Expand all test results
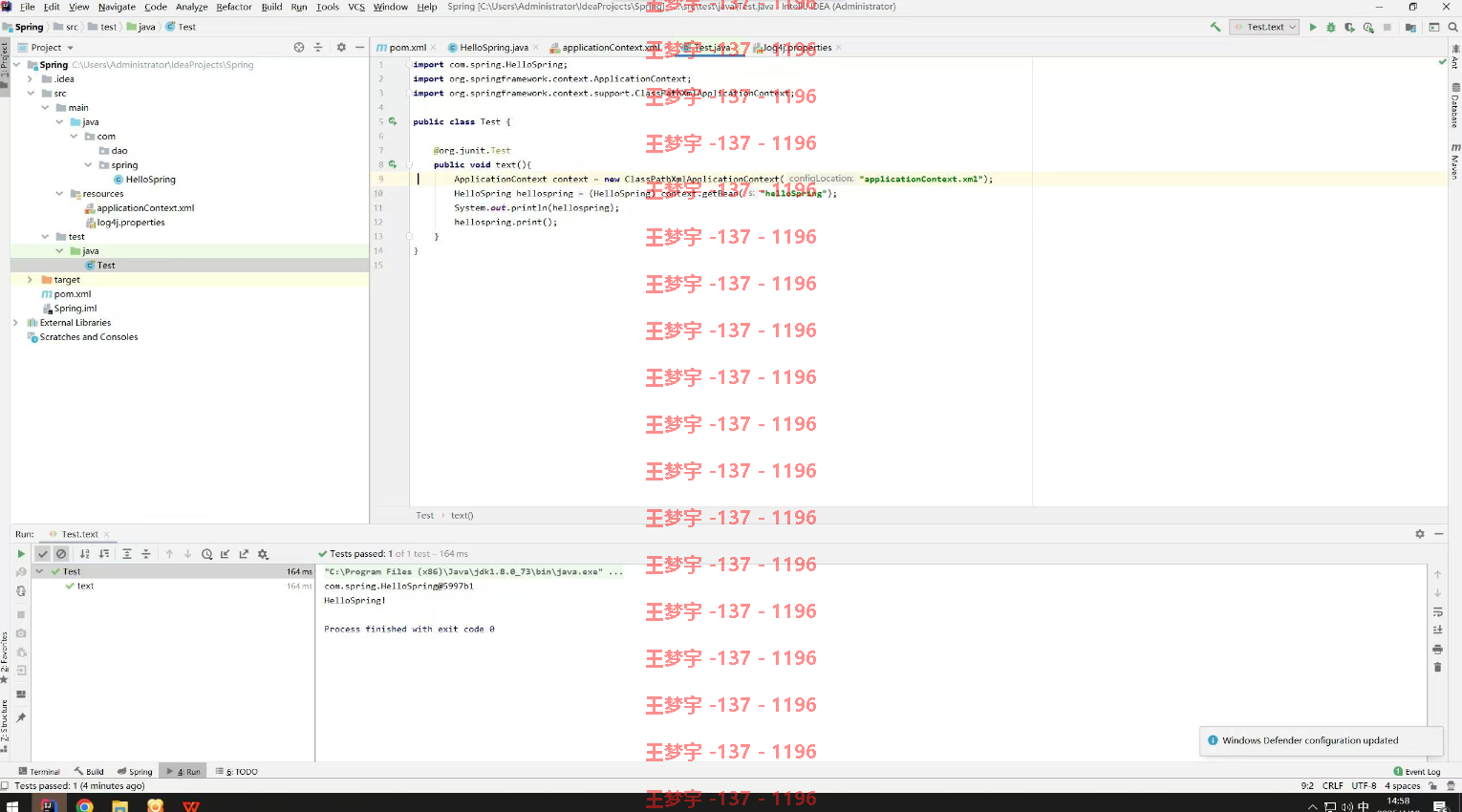Viewport: 1462px width, 812px height. 126,554
